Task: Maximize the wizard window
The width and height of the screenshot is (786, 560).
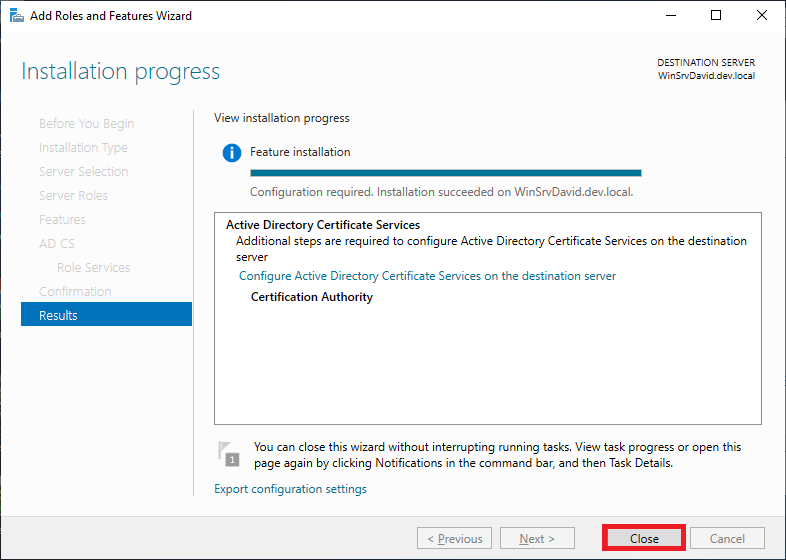Action: (x=716, y=16)
